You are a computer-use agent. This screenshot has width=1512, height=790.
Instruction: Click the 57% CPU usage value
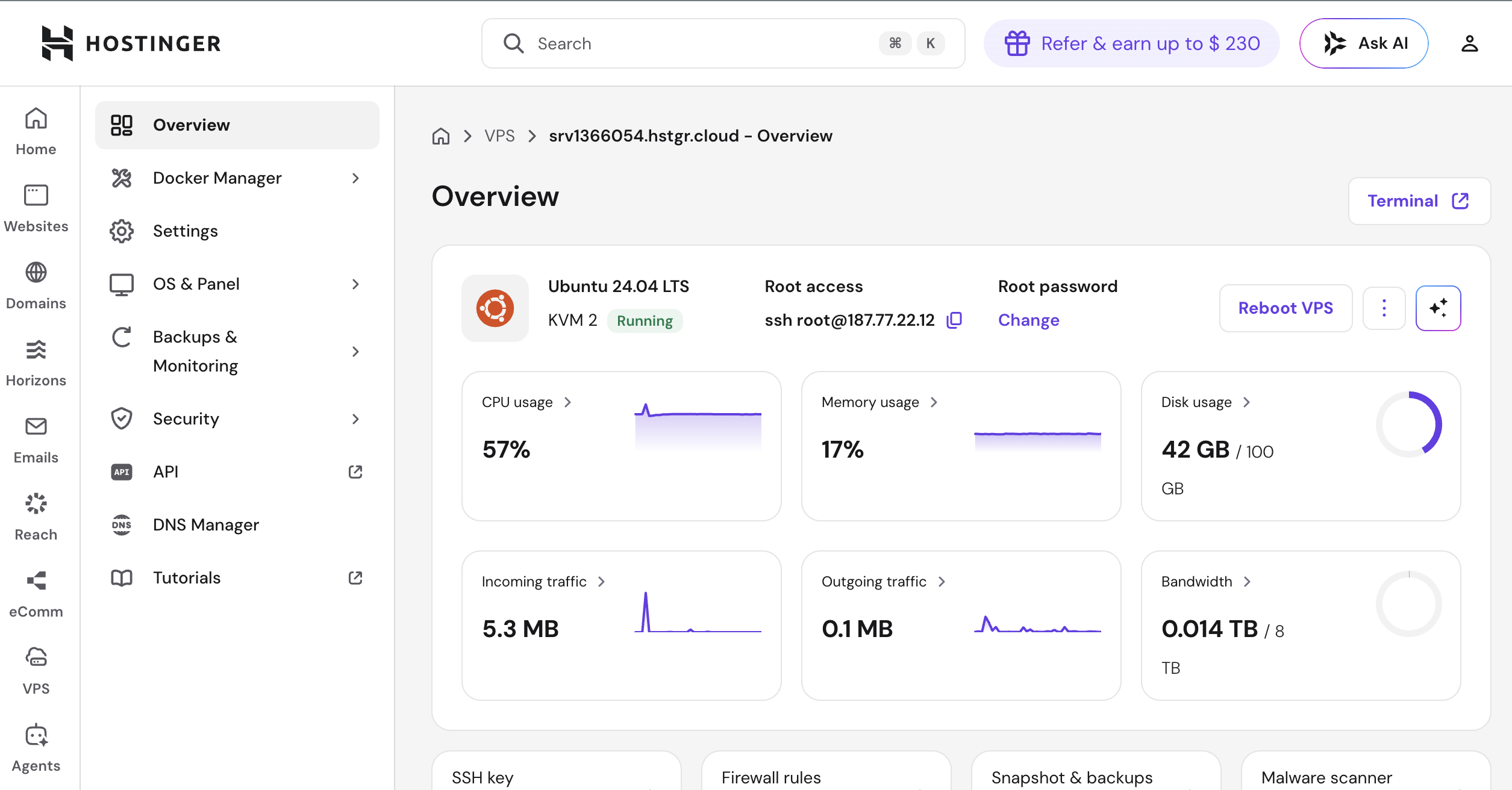(x=506, y=450)
